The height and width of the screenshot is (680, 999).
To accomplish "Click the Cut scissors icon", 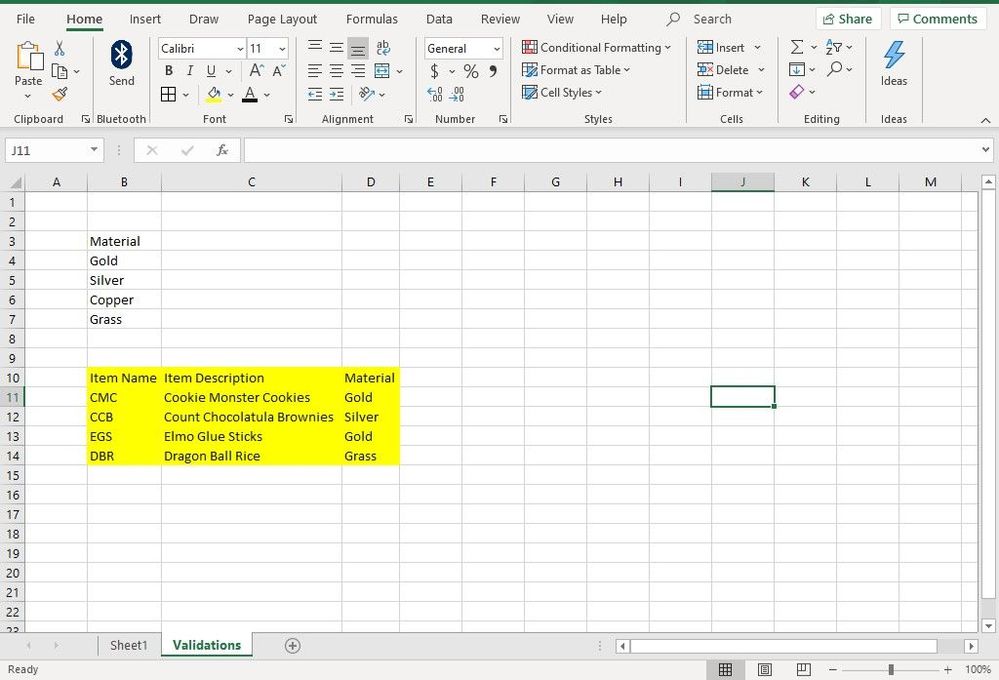I will pos(59,48).
